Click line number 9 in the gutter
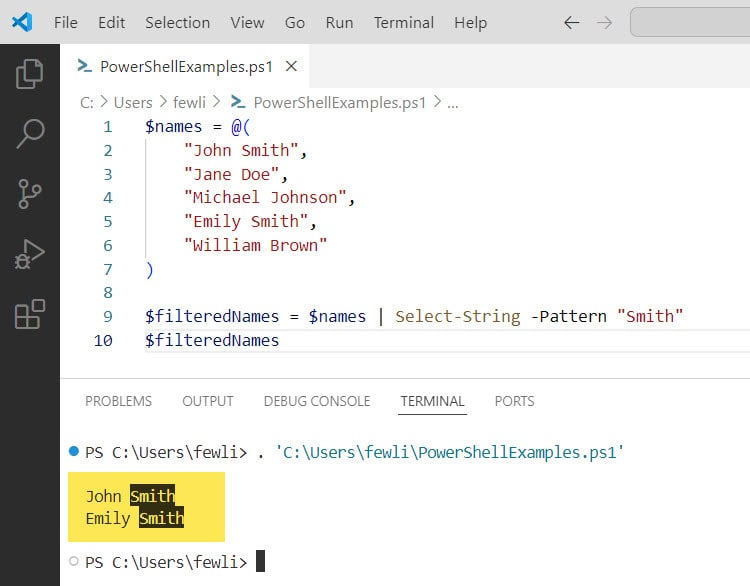 click(x=108, y=316)
